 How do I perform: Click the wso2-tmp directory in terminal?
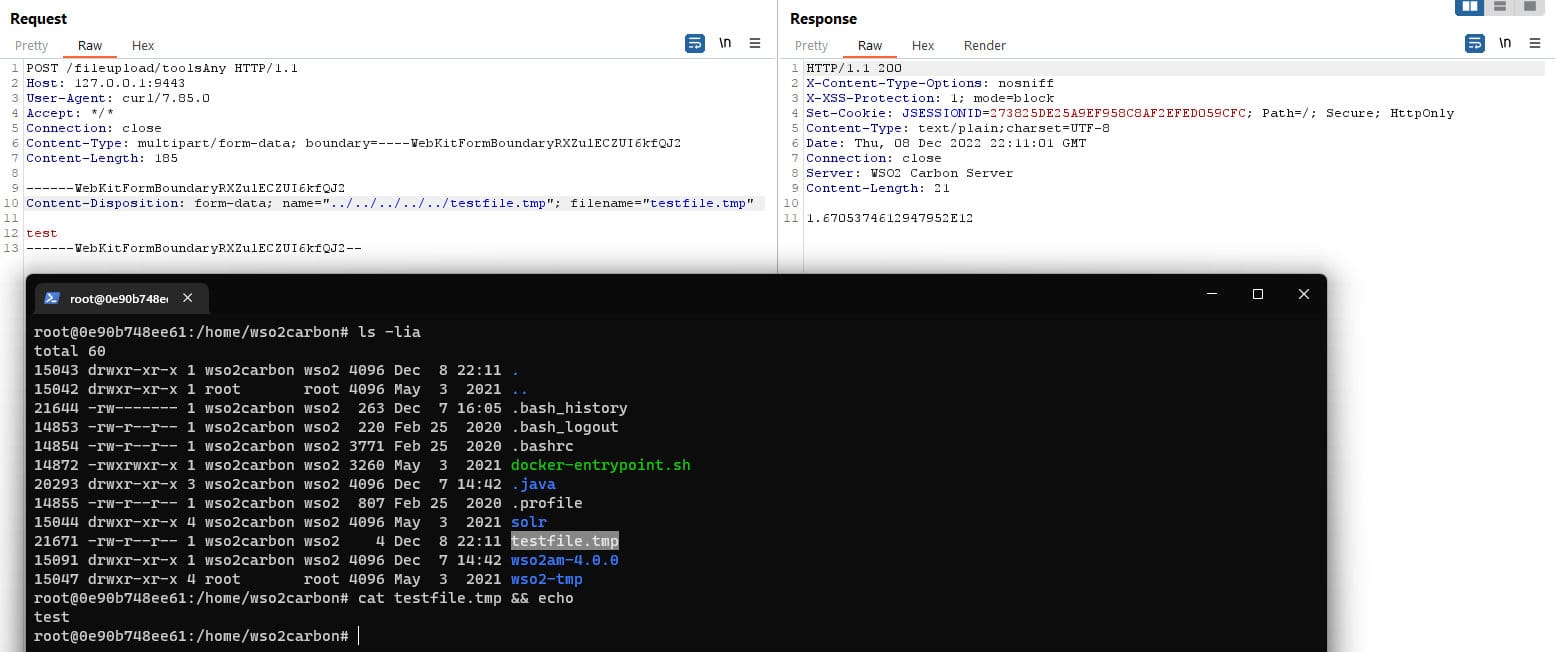click(x=547, y=579)
